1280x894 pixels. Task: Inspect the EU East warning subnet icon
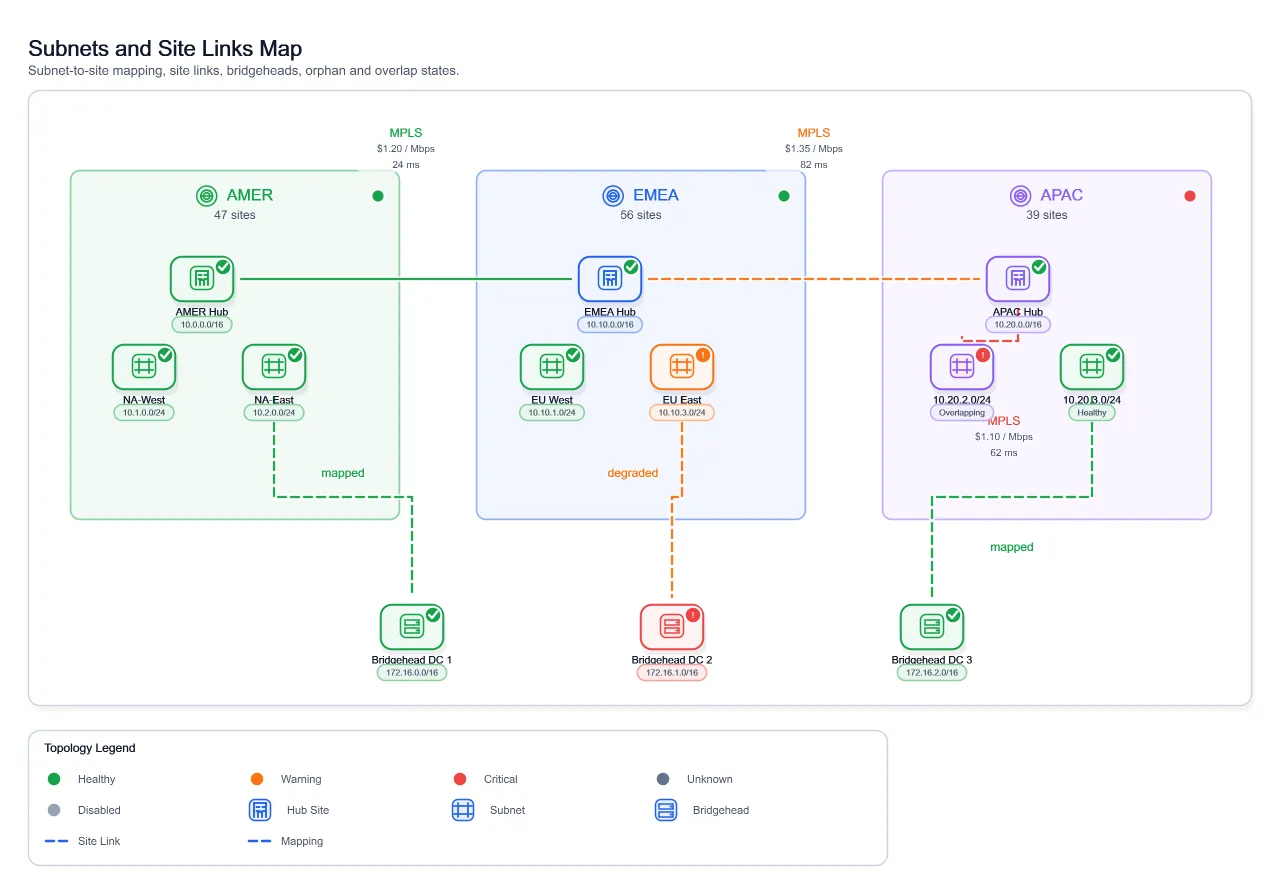click(x=682, y=367)
